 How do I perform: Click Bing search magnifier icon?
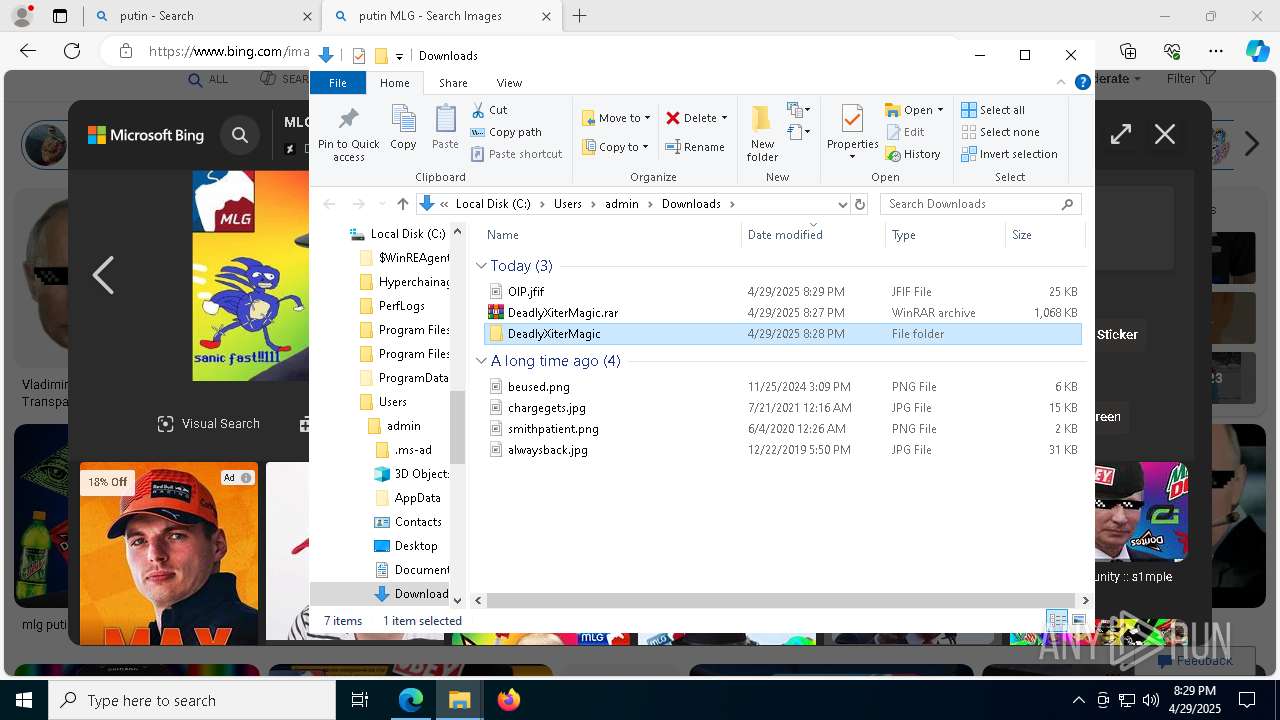tap(240, 135)
